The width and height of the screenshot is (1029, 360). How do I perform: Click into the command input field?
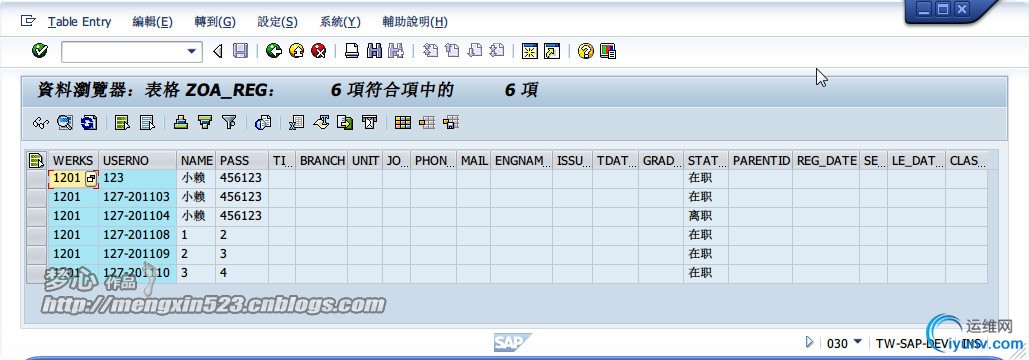tap(123, 51)
